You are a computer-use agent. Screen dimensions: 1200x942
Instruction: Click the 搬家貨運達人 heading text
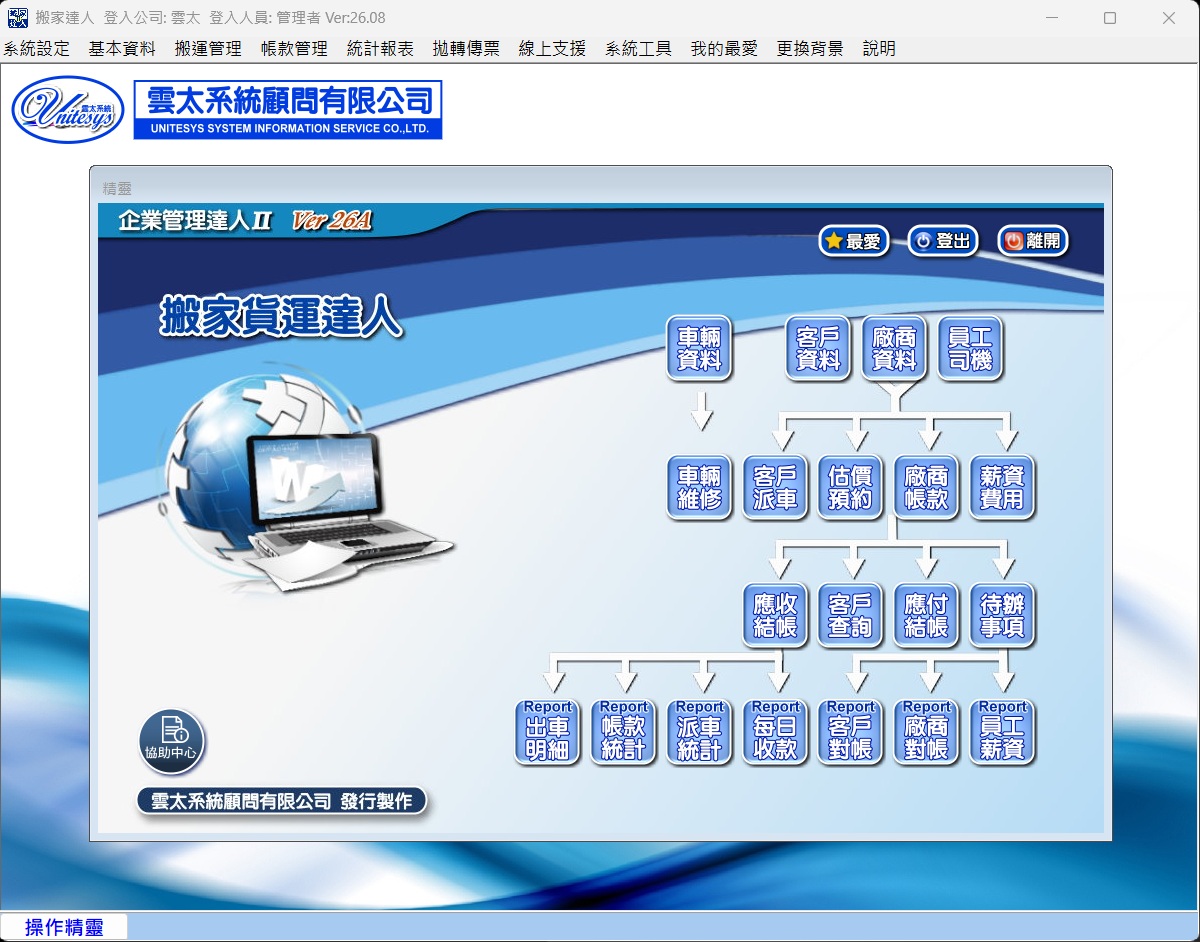click(281, 316)
